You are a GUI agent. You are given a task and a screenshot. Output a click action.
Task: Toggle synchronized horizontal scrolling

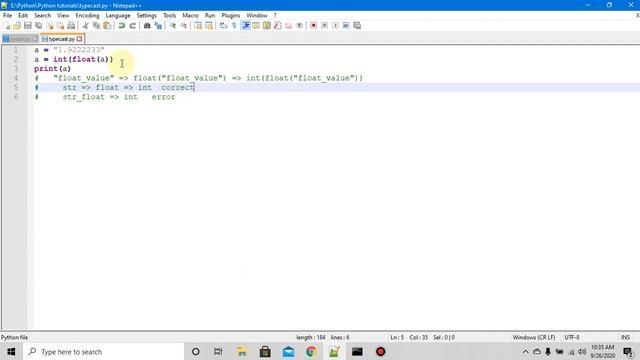click(x=209, y=26)
